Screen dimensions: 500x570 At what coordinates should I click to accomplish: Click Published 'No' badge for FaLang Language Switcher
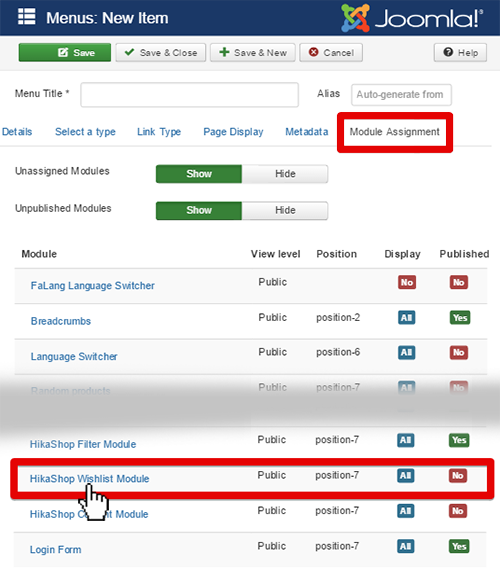tap(459, 282)
